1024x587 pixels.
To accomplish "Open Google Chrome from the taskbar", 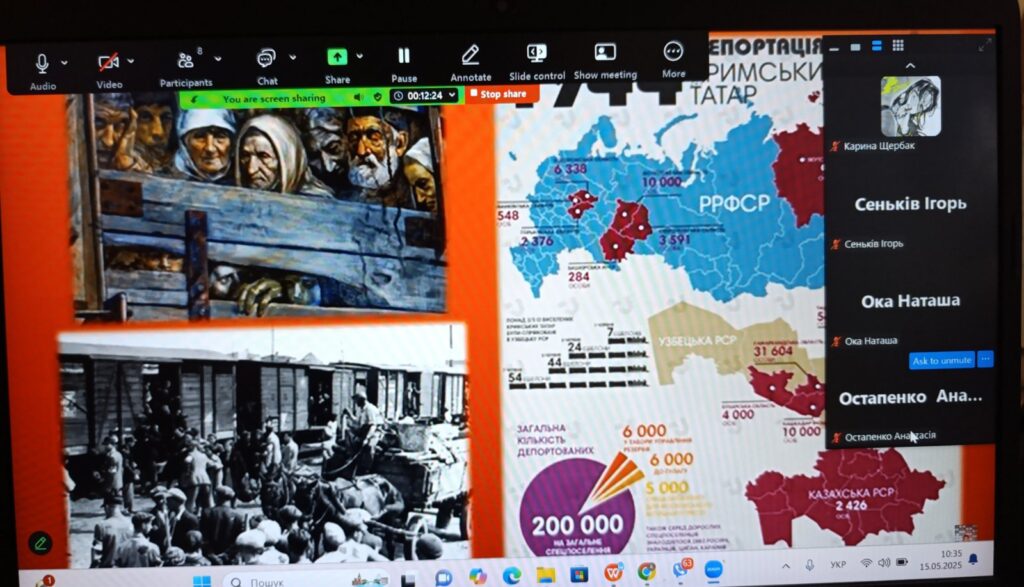I will tap(646, 572).
